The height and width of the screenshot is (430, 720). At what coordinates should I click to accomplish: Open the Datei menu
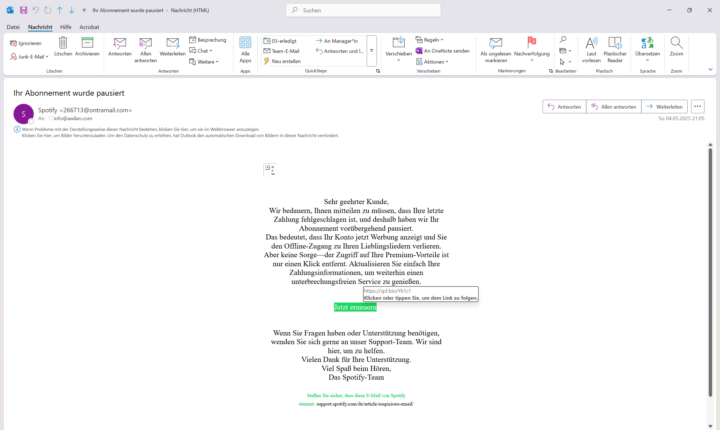13,27
